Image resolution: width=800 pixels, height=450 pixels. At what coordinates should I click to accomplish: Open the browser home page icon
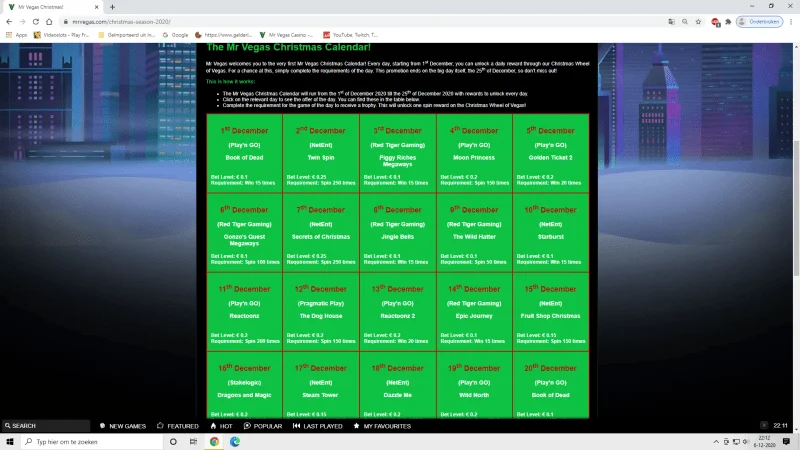pos(49,22)
